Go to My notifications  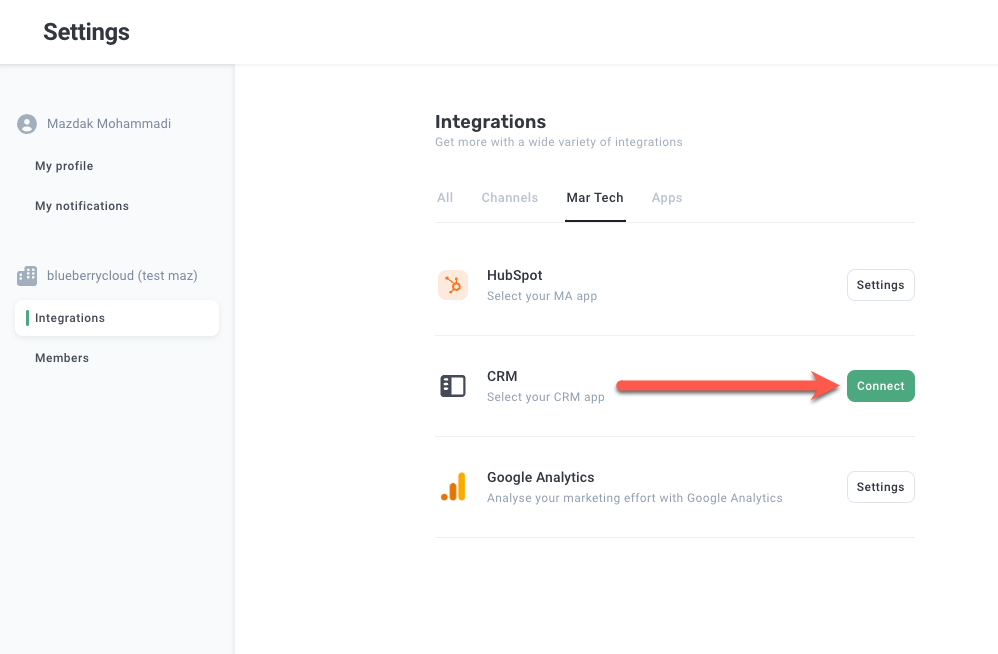82,206
